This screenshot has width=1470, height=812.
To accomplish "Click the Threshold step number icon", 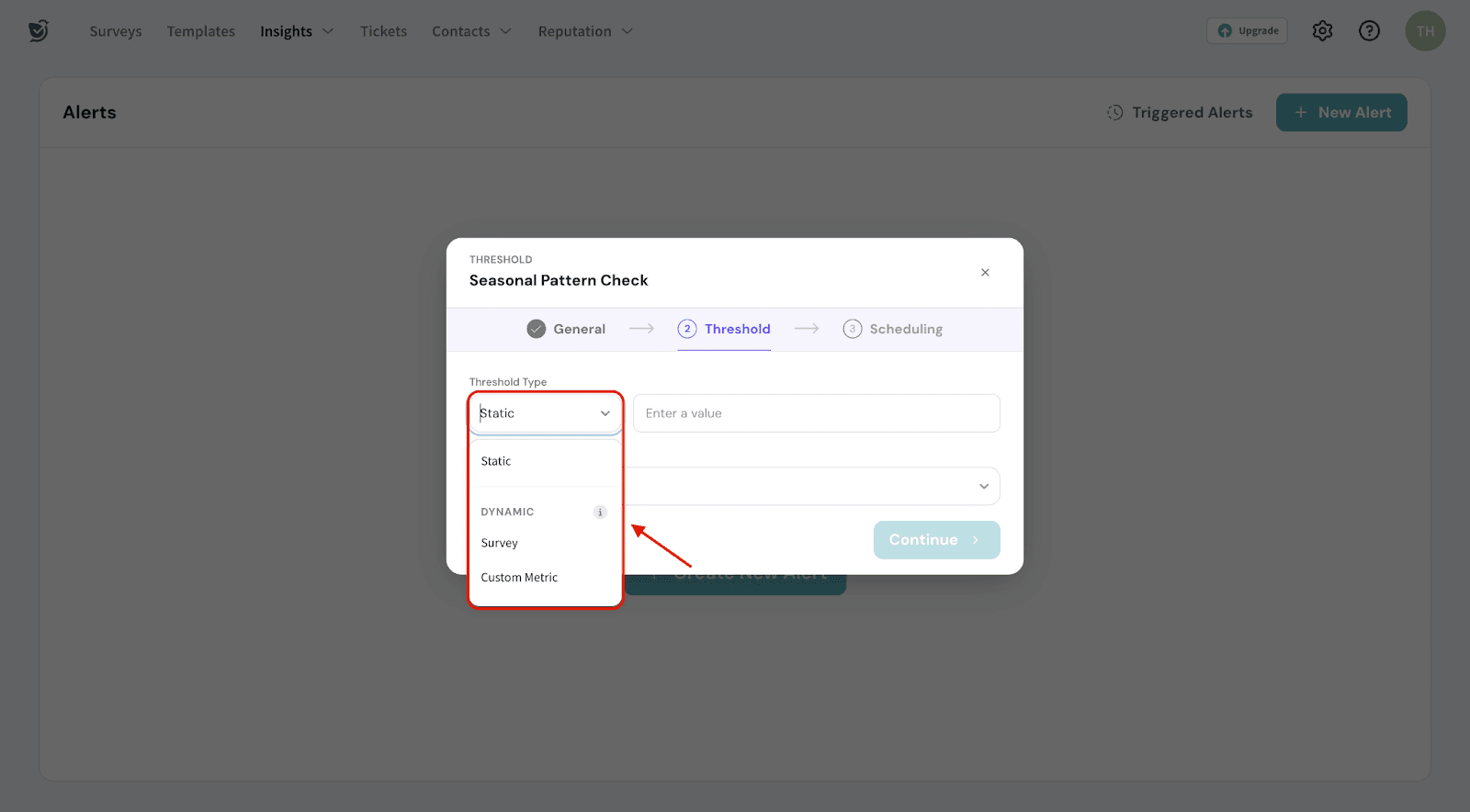I will (687, 329).
